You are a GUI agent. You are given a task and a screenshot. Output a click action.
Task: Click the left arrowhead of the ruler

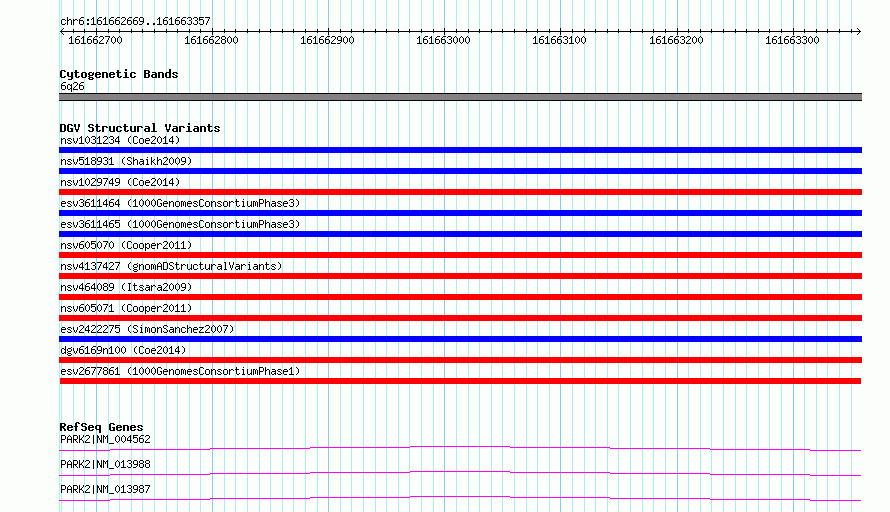tap(62, 31)
